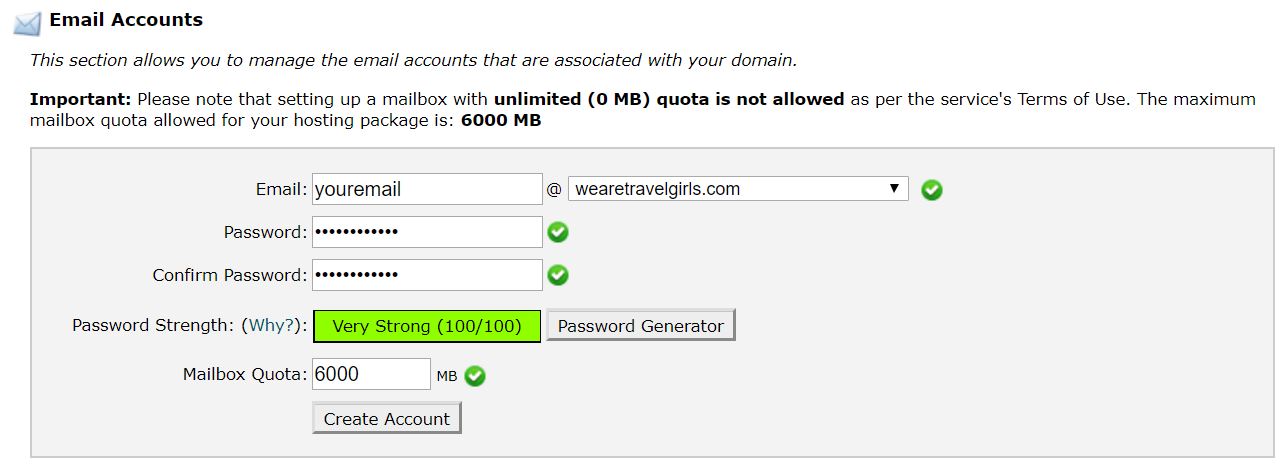Click the Password Strength: label
Screen dimensions: 1288x469
(x=153, y=325)
